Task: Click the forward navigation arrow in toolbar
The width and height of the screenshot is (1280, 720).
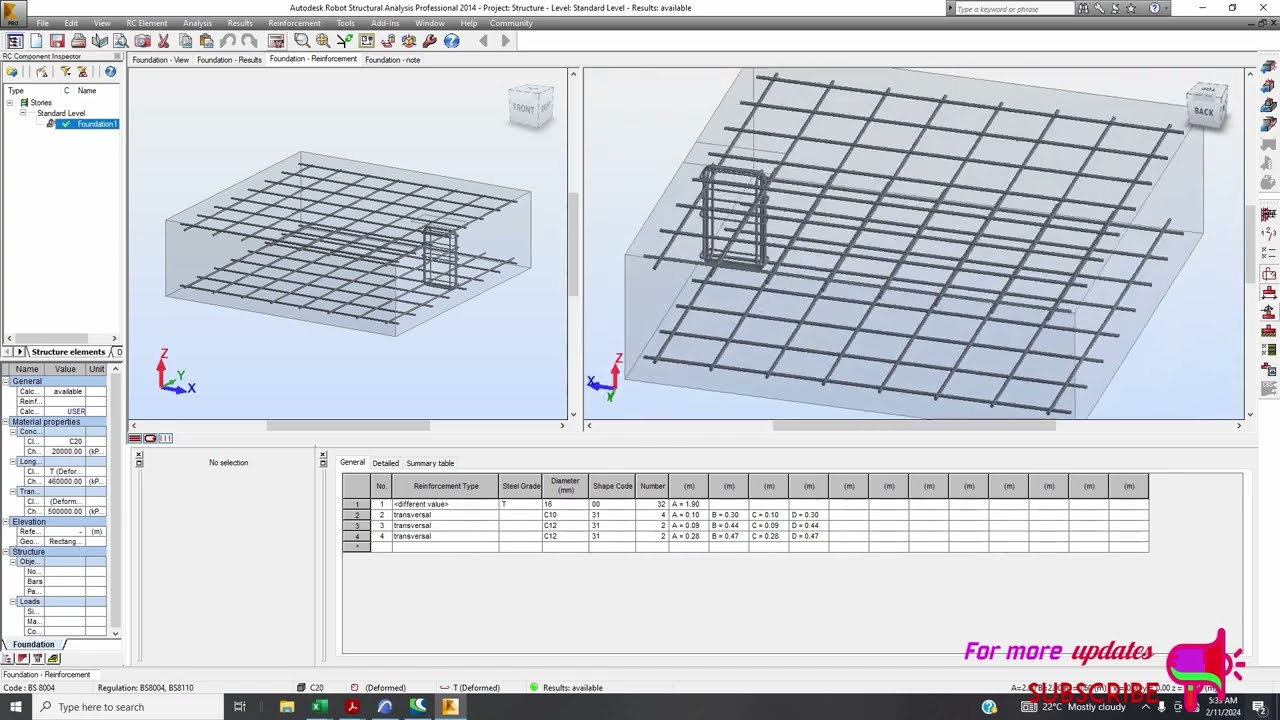Action: coord(505,41)
